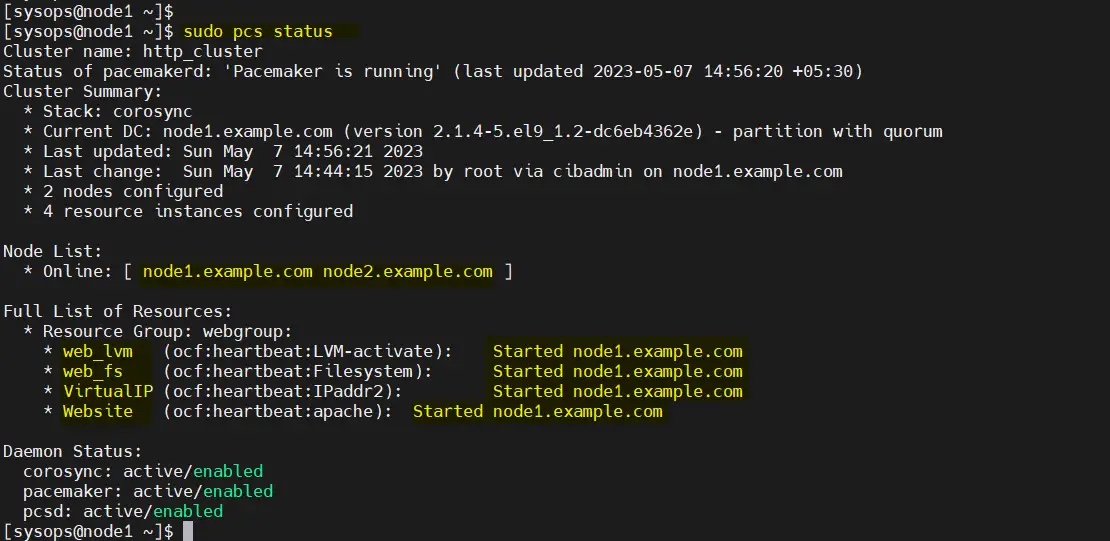Screen dimensions: 1110x541
Task: Click the 'Full List of Resources' heading
Action: pyautogui.click(x=117, y=311)
